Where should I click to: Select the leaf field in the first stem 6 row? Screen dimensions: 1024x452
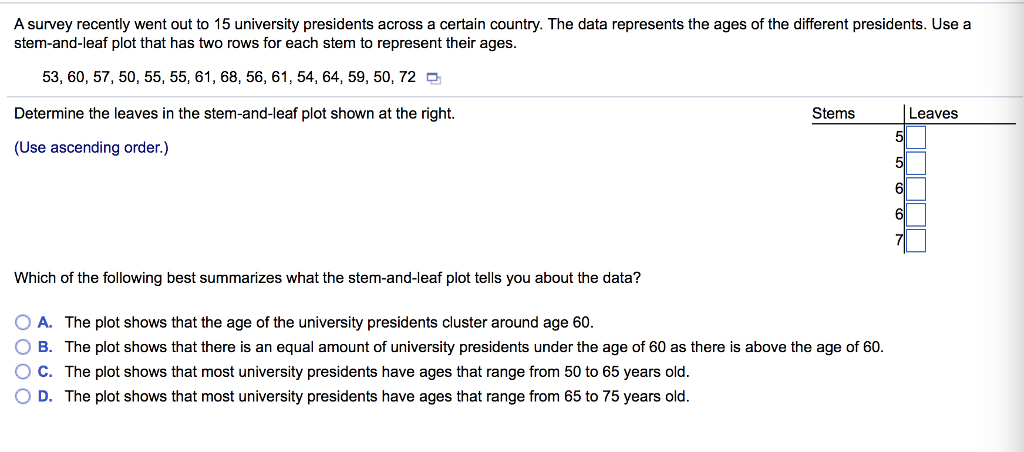(916, 188)
